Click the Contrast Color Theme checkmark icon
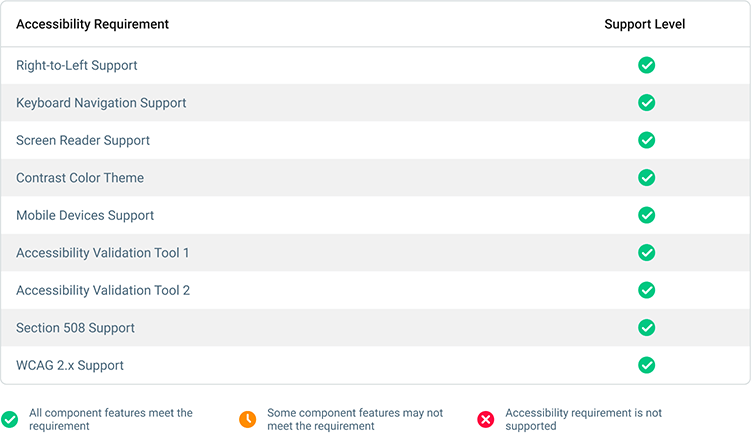The width and height of the screenshot is (751, 433). (x=646, y=178)
